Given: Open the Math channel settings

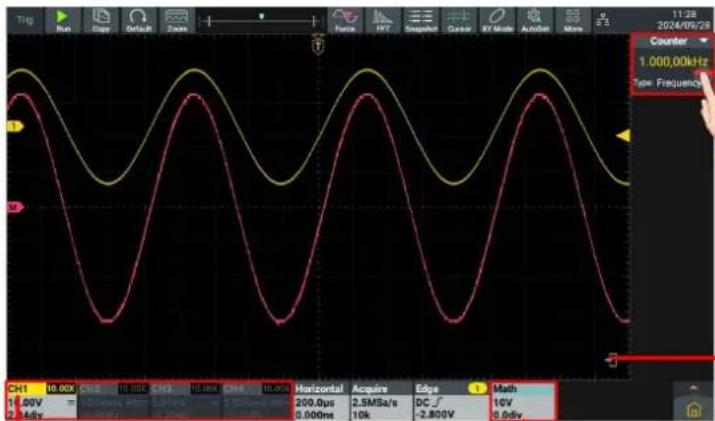Looking at the screenshot, I should (x=523, y=401).
